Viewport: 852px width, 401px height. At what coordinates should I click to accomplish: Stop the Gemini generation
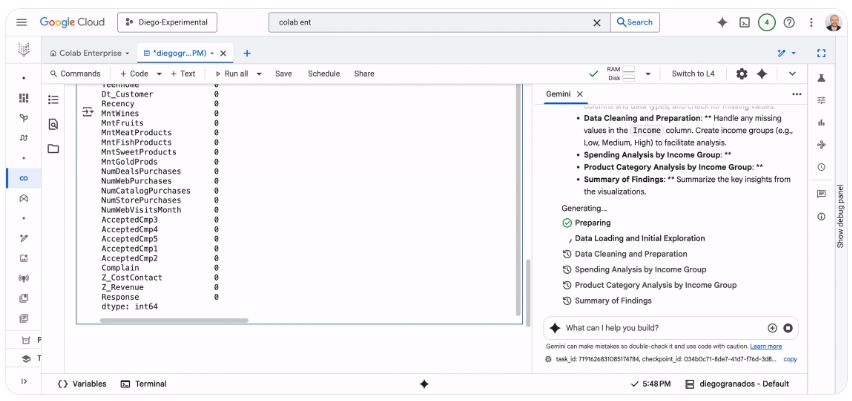[788, 328]
